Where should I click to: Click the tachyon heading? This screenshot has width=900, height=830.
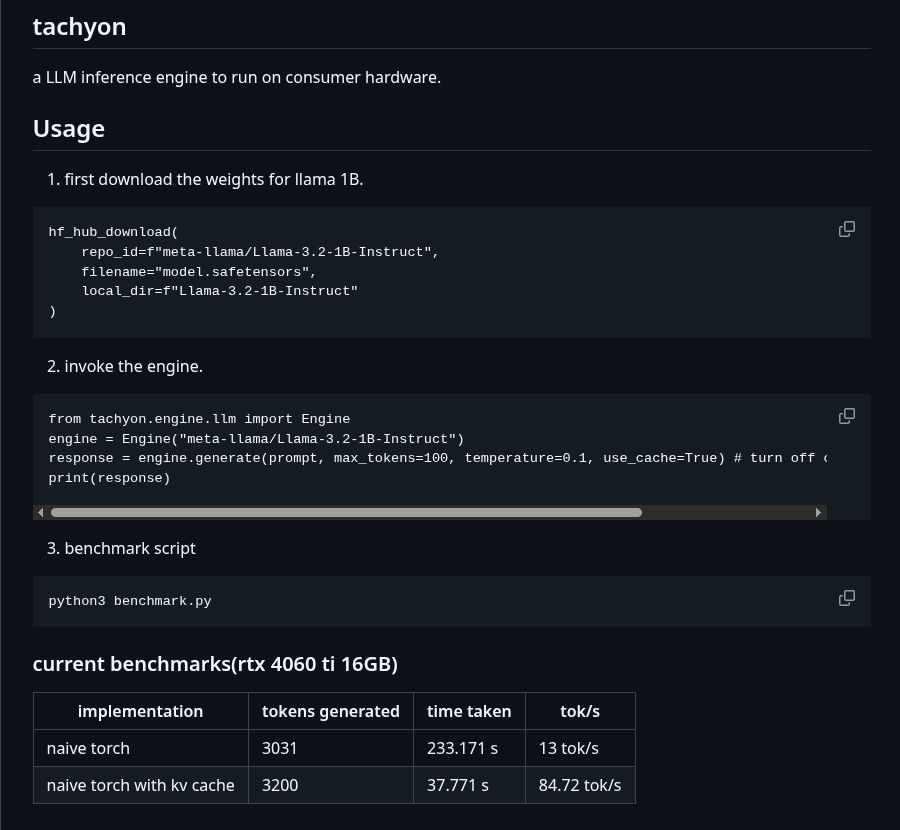tap(80, 27)
